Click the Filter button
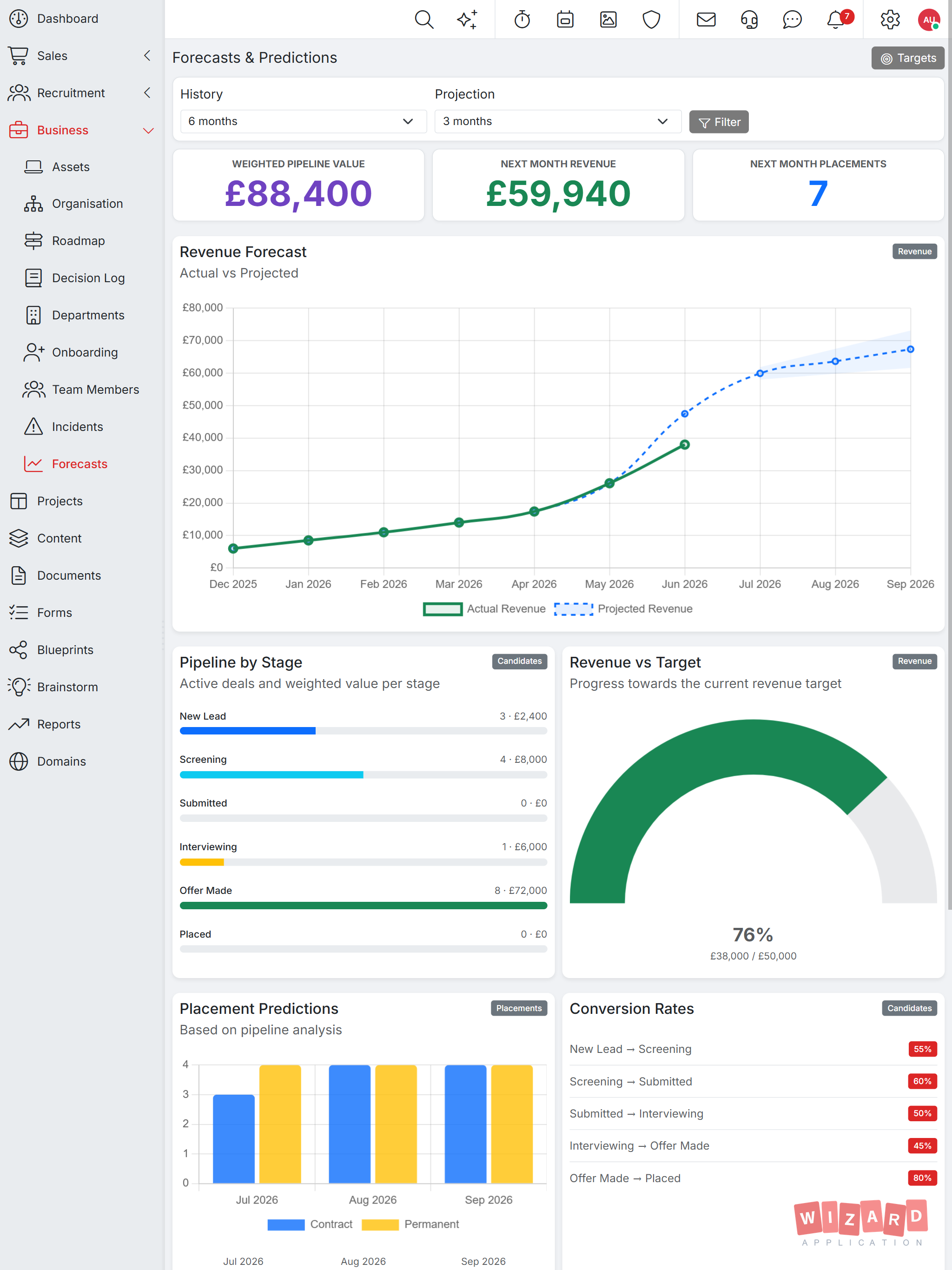The width and height of the screenshot is (952, 1270). (x=718, y=122)
